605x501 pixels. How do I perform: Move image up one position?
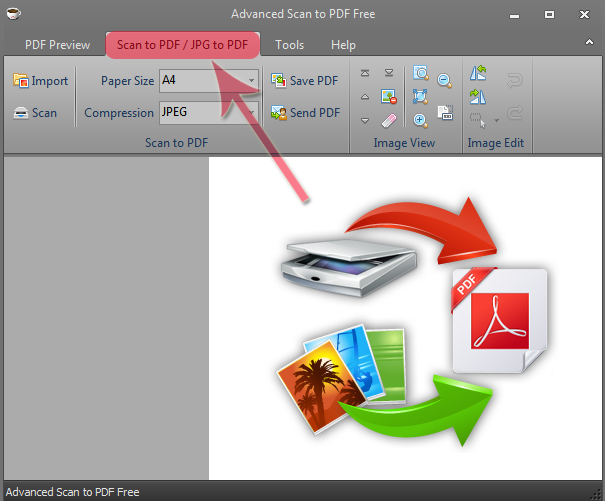[x=365, y=96]
